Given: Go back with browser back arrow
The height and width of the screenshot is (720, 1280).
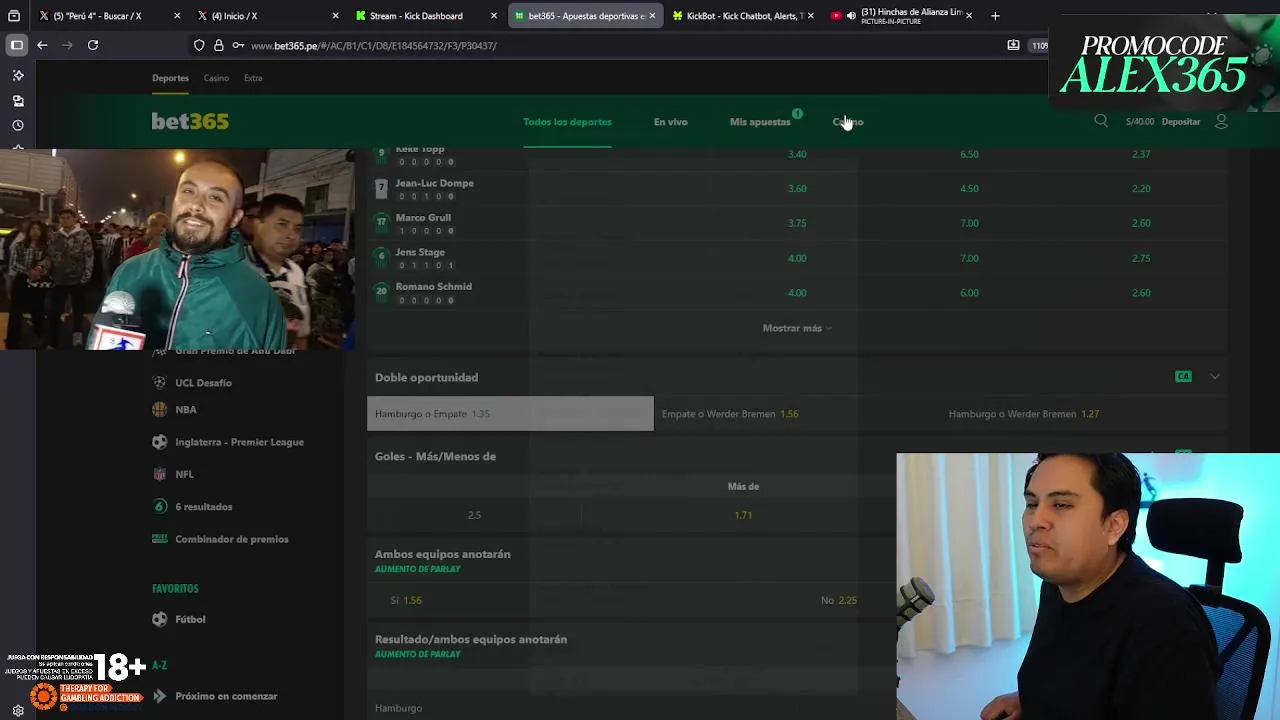Looking at the screenshot, I should (x=42, y=45).
